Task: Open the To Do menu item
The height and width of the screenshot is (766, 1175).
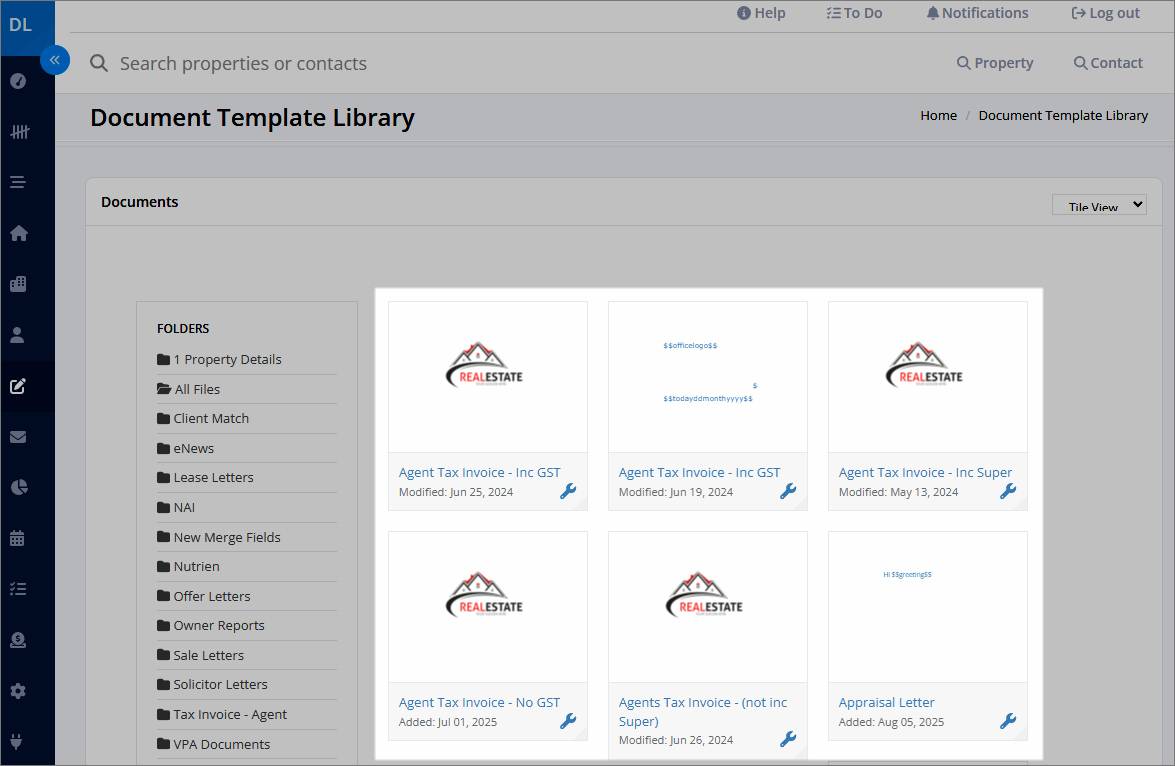Action: (x=854, y=13)
